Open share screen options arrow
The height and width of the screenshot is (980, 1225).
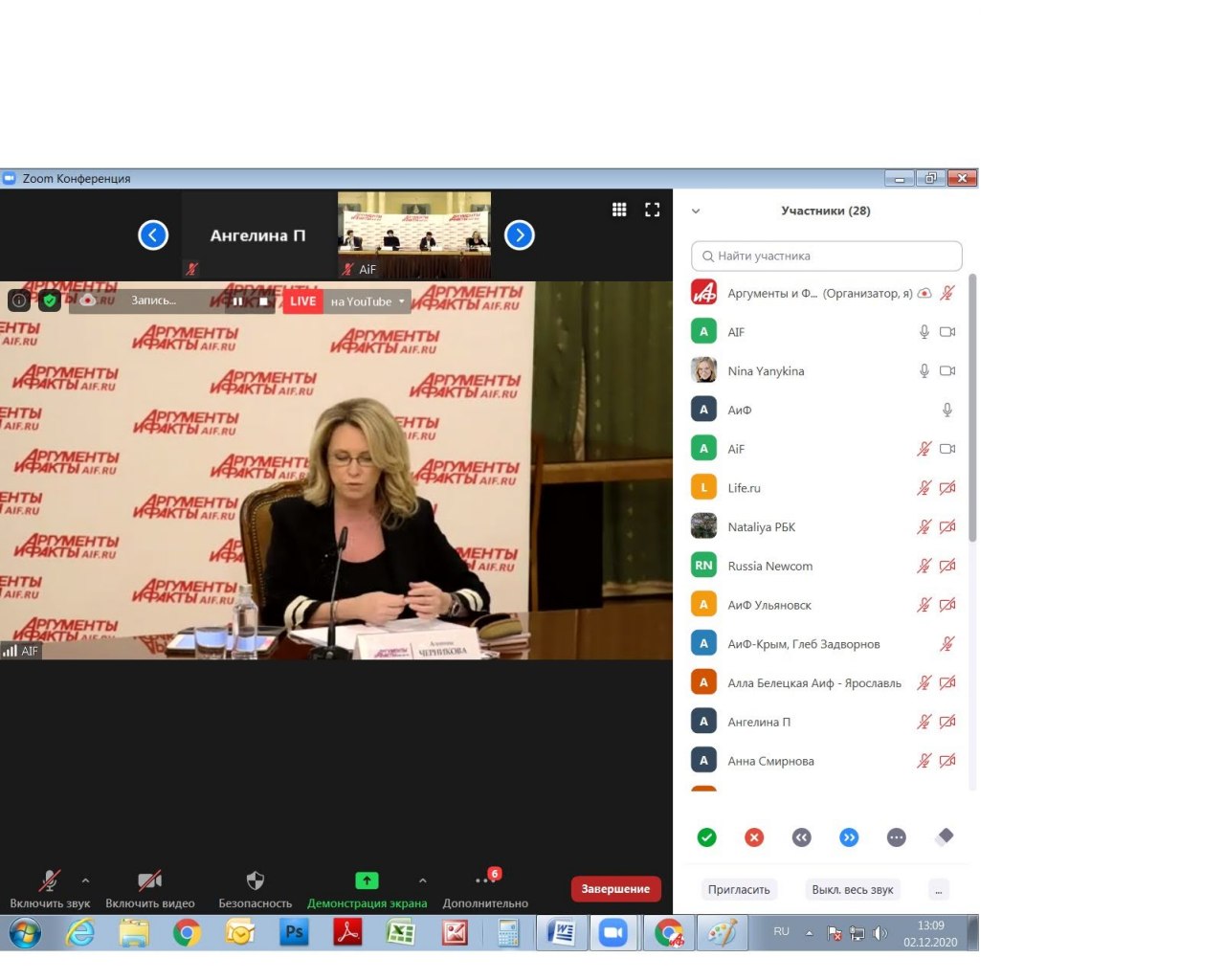pyautogui.click(x=423, y=880)
